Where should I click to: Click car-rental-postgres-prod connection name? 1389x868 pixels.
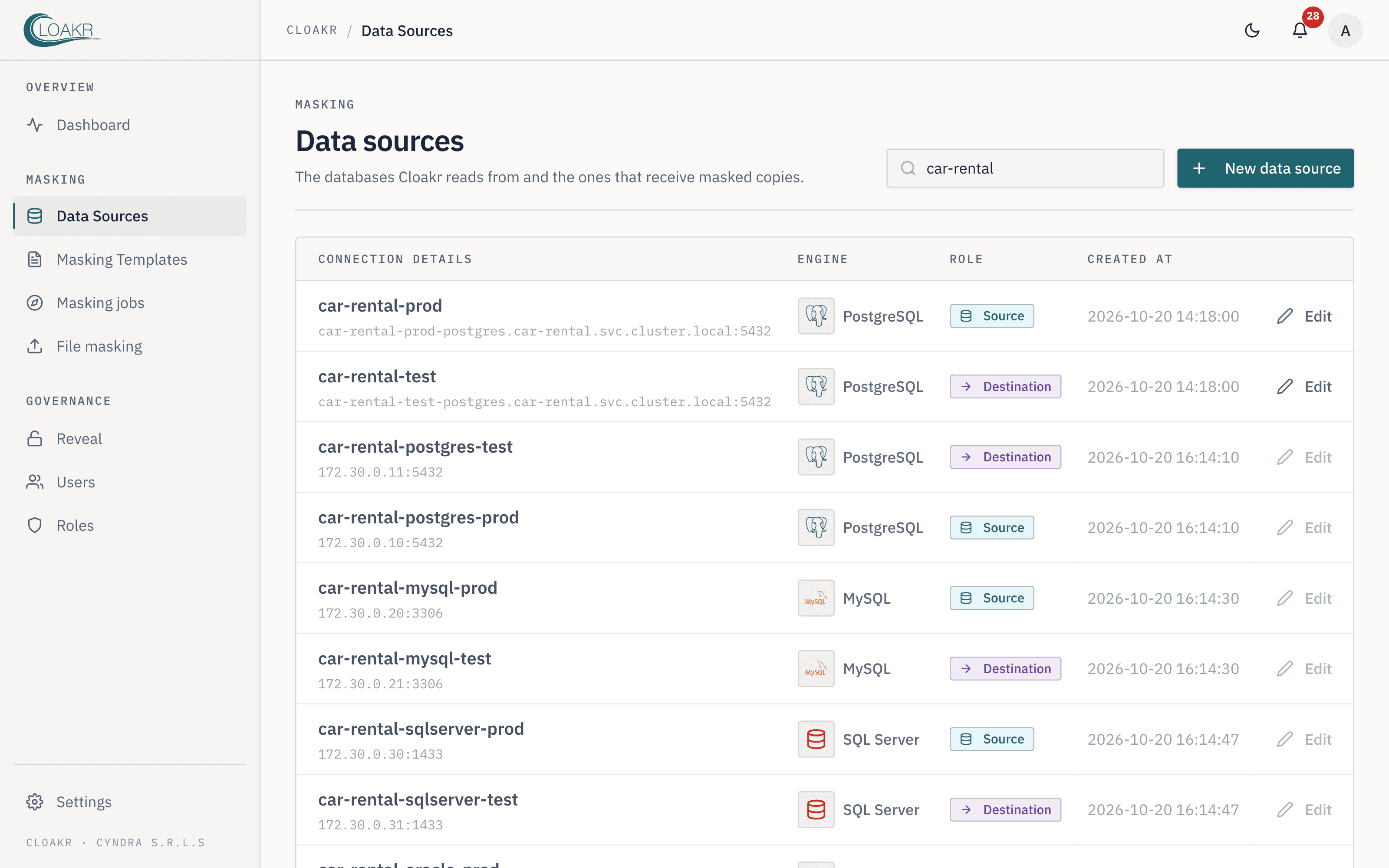click(418, 517)
